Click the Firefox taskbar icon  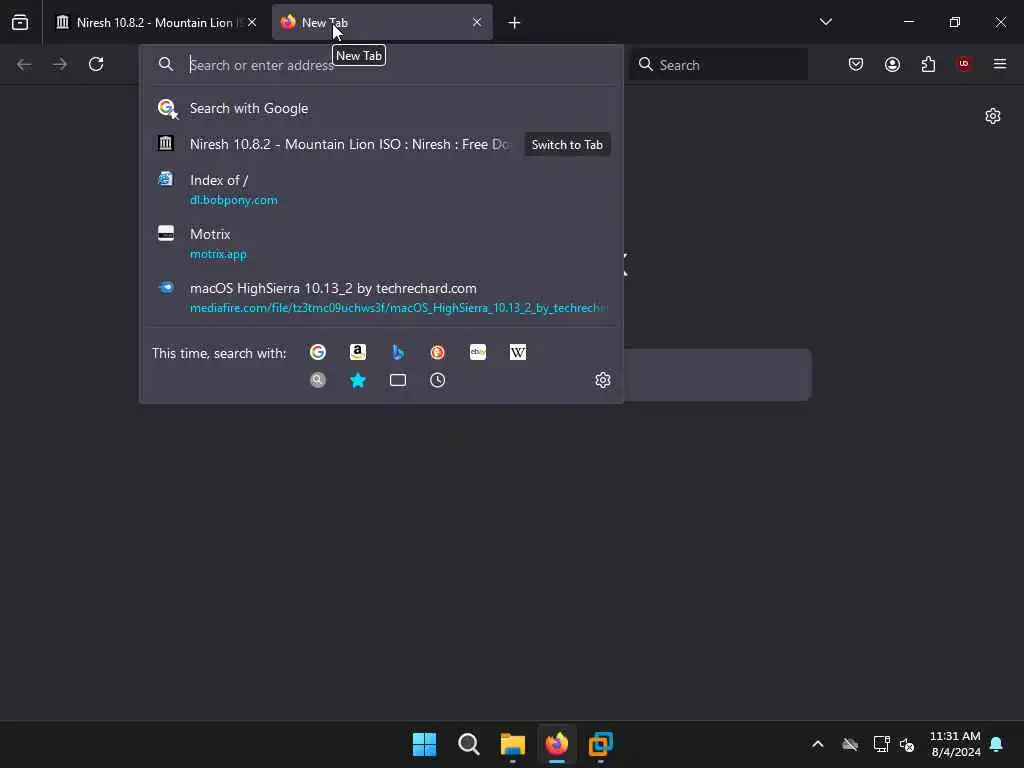point(556,744)
